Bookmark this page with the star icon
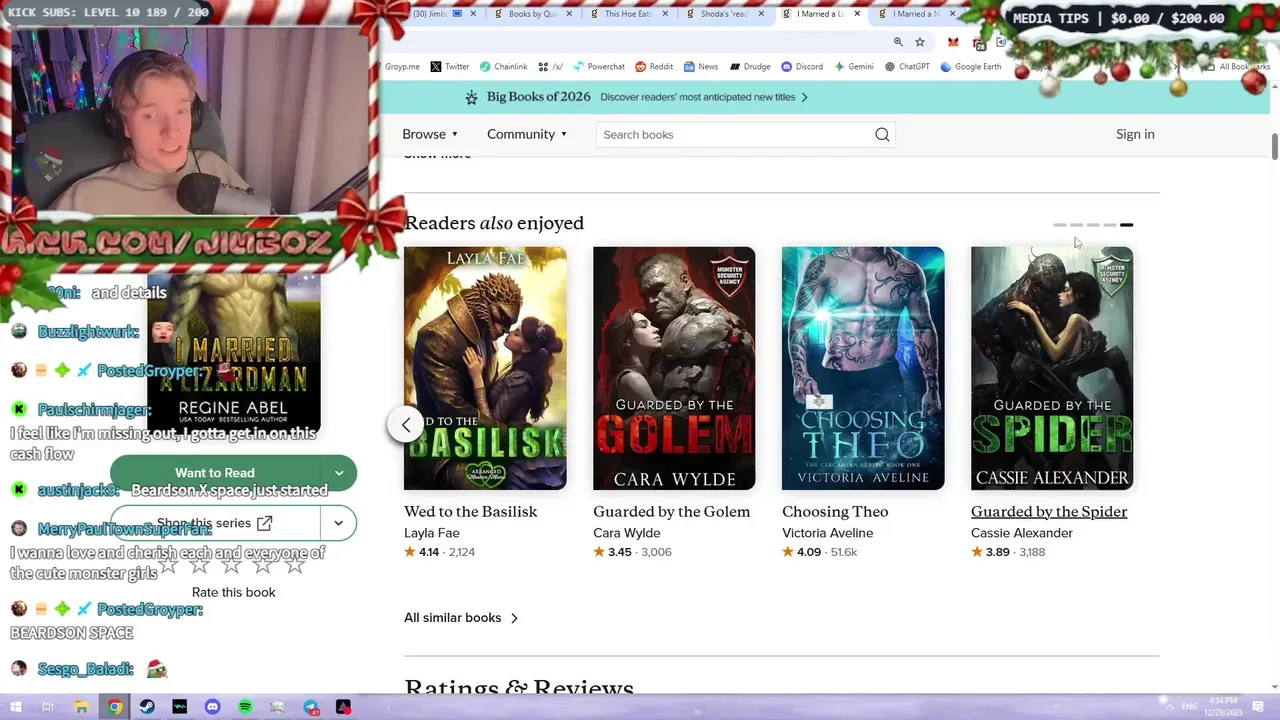The image size is (1280, 720). click(x=920, y=42)
